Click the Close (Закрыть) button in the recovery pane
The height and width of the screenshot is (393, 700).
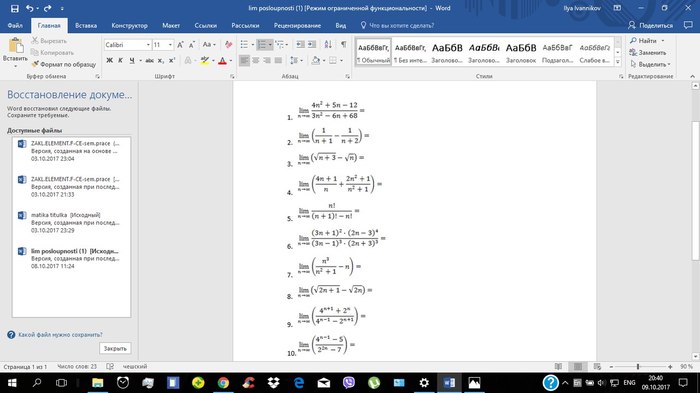click(x=115, y=348)
